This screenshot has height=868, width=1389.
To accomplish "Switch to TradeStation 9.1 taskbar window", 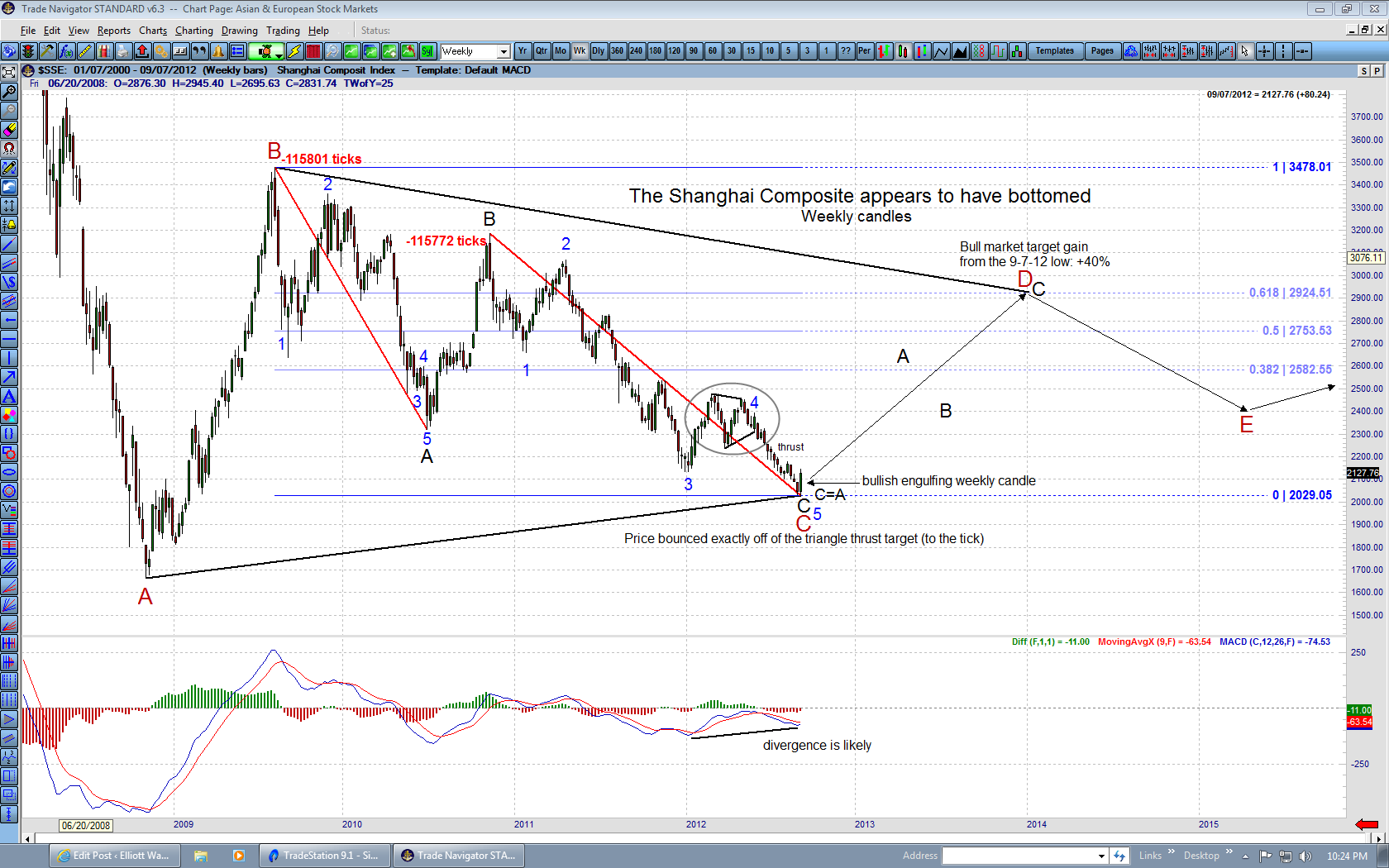I will [324, 856].
